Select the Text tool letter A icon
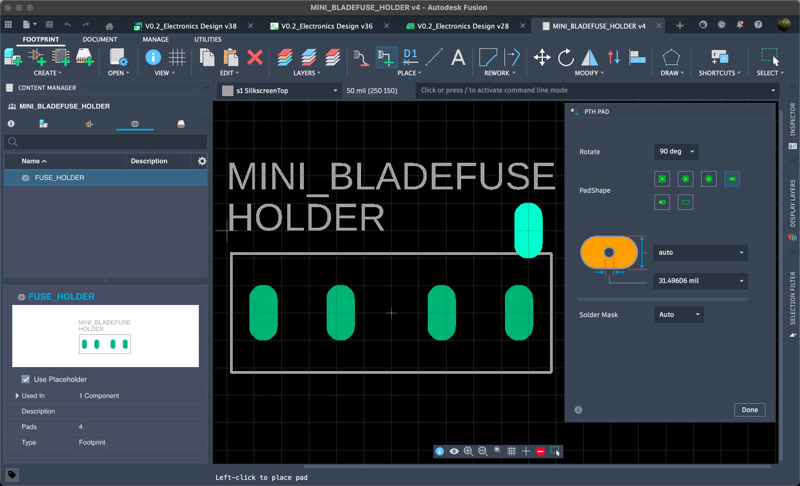Viewport: 800px width, 486px height. click(458, 57)
